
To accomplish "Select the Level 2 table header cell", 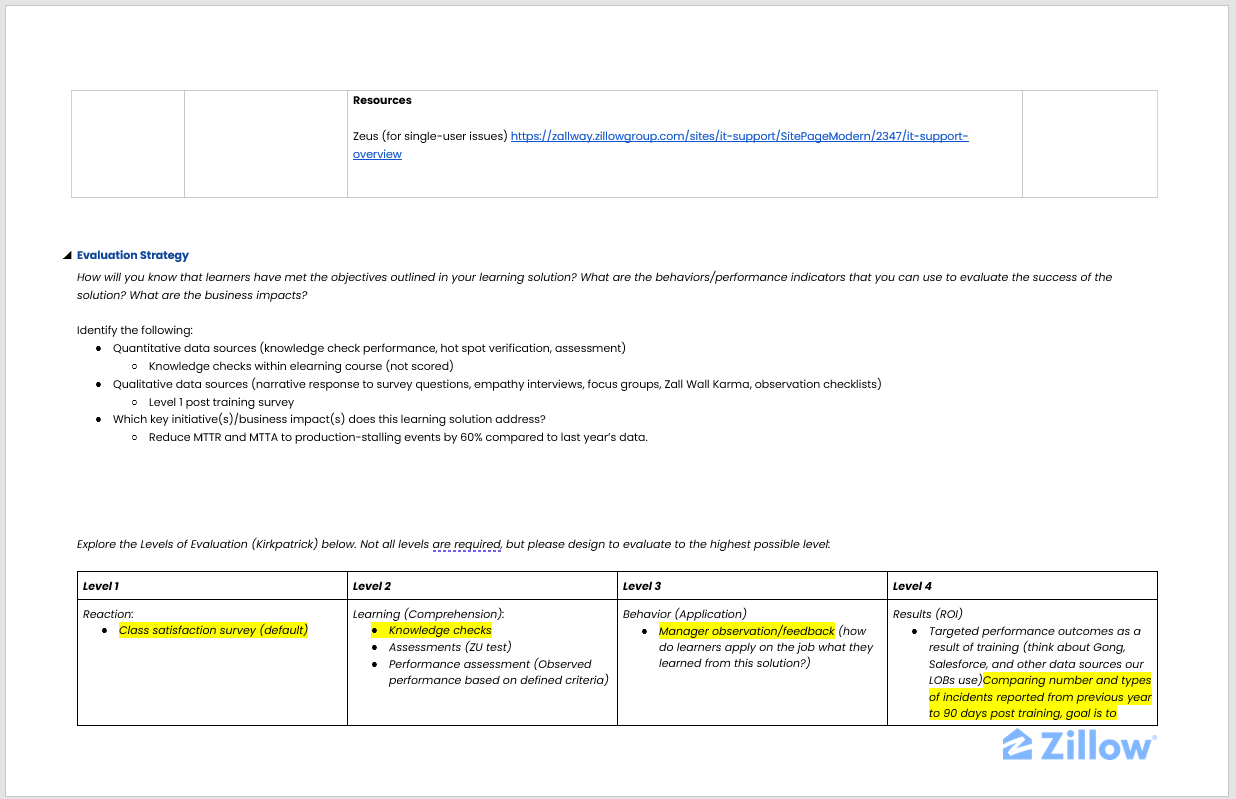I will (482, 586).
